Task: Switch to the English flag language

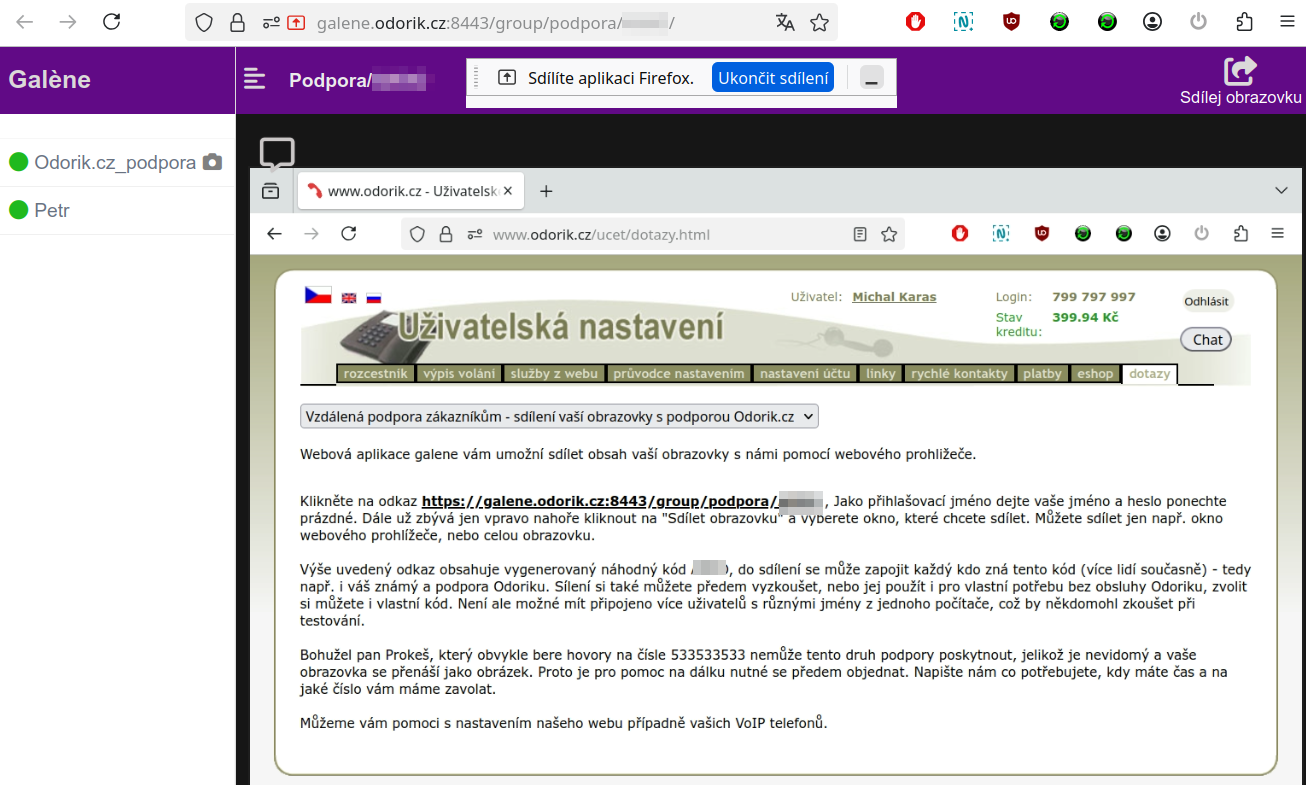Action: pyautogui.click(x=349, y=298)
